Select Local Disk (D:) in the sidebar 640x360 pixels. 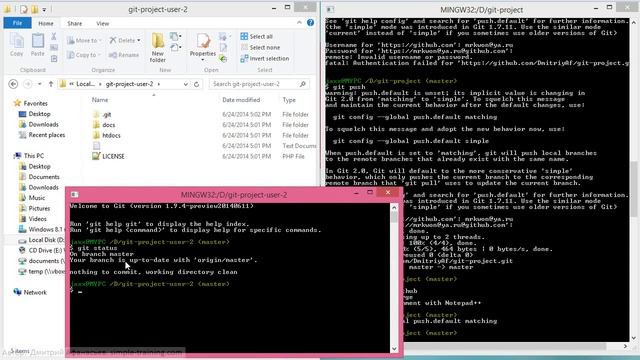(x=46, y=240)
